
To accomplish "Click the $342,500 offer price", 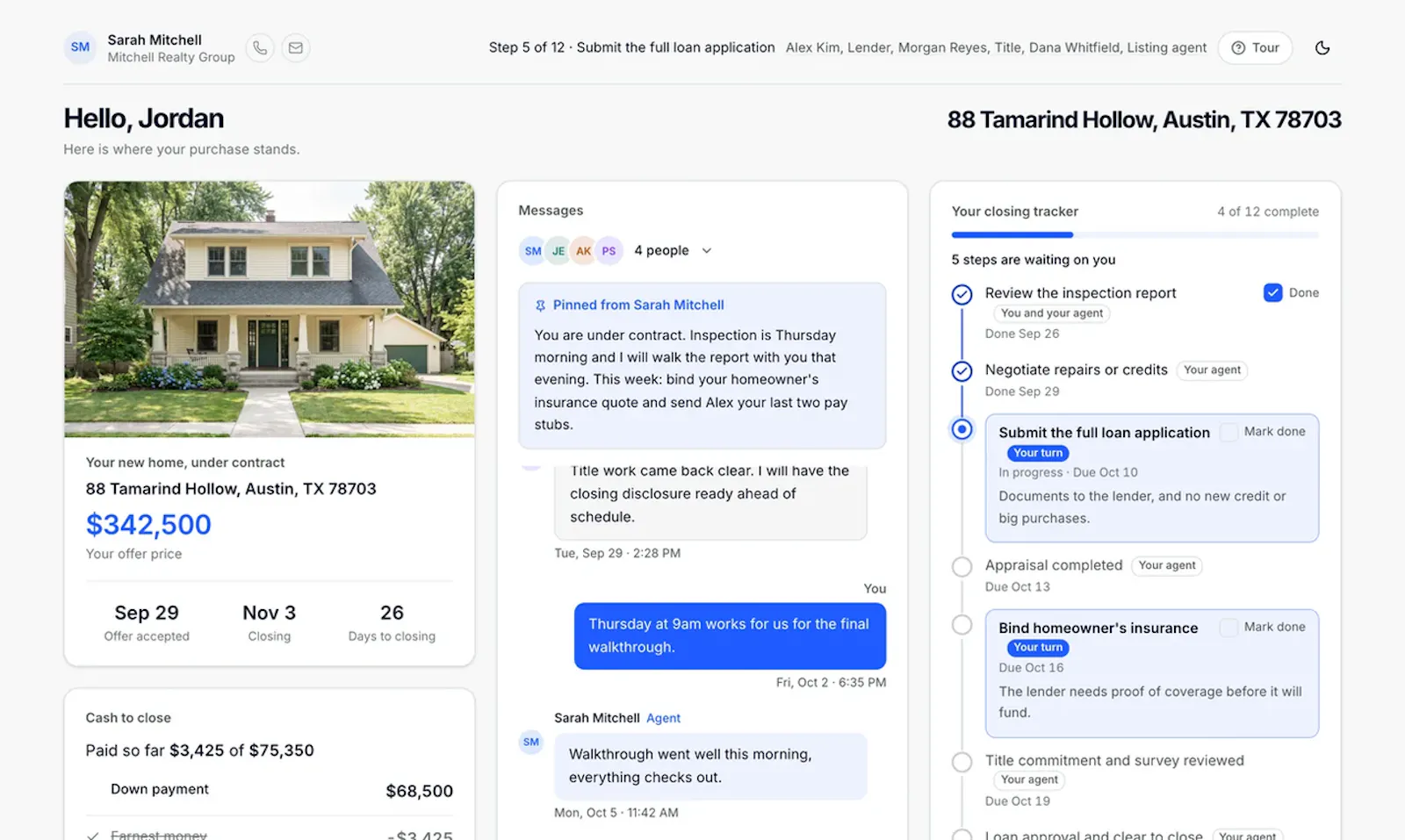I will pos(148,524).
